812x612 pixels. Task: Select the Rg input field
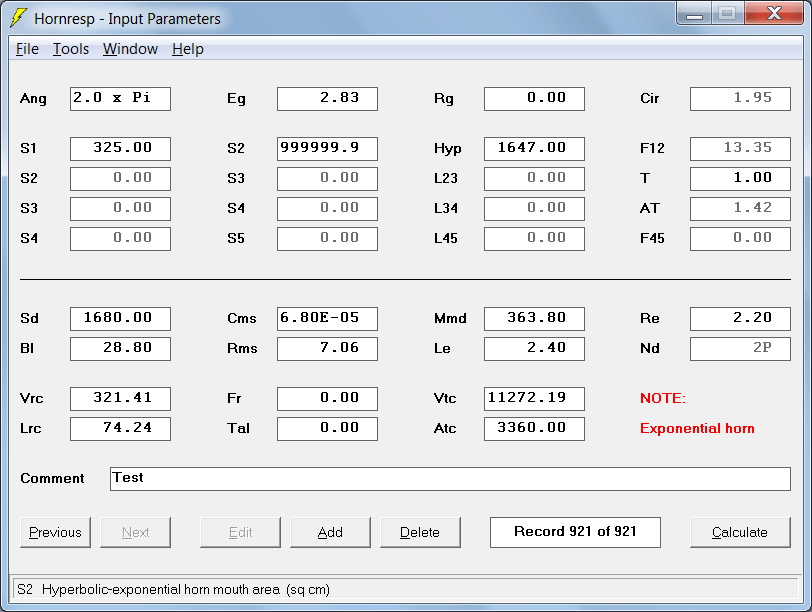pyautogui.click(x=534, y=98)
